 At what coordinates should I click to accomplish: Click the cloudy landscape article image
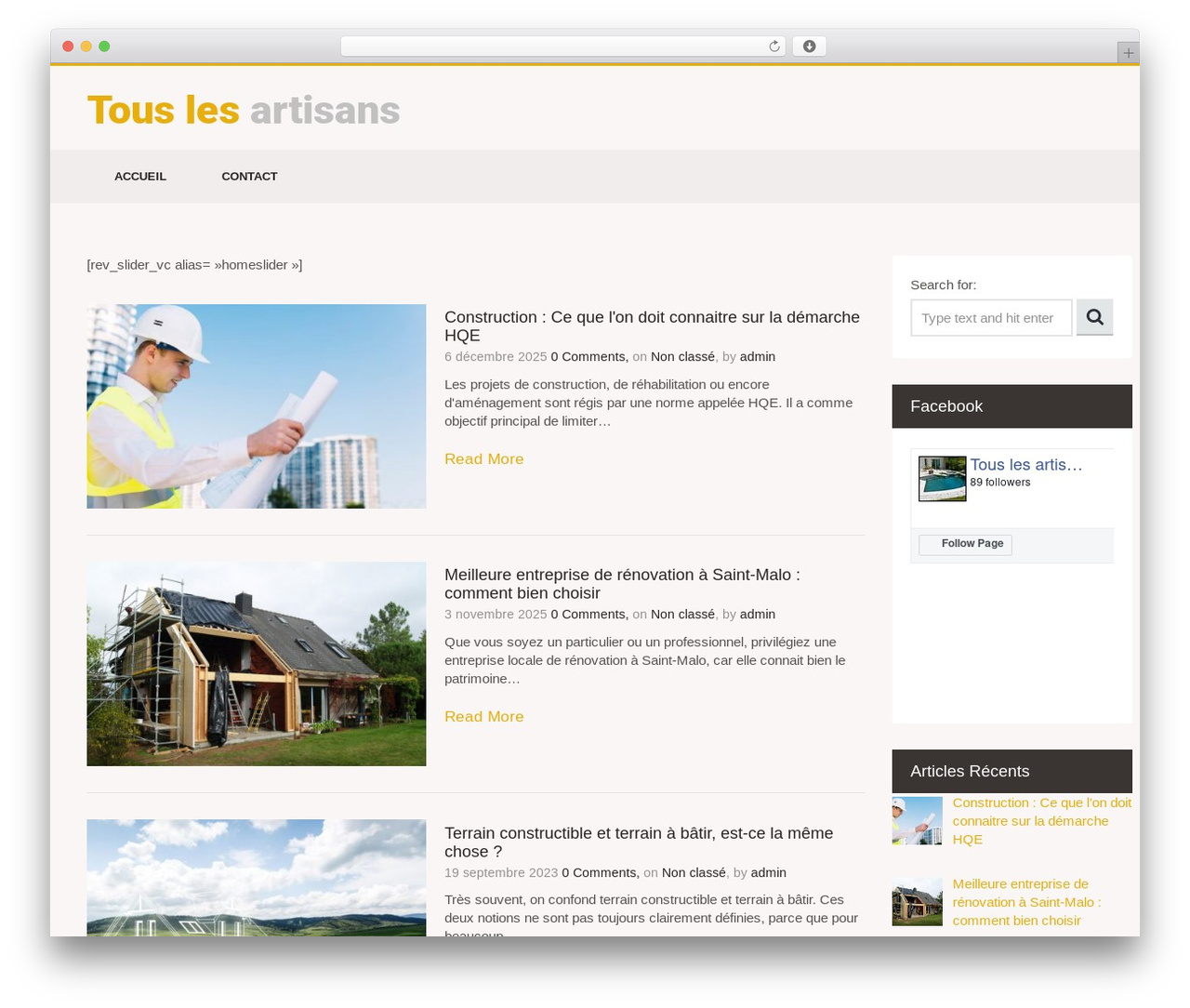tap(257, 878)
